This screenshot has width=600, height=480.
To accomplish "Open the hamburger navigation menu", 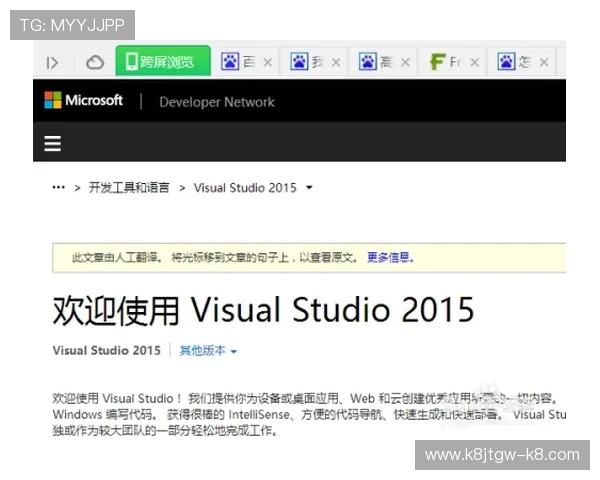I will 53,144.
